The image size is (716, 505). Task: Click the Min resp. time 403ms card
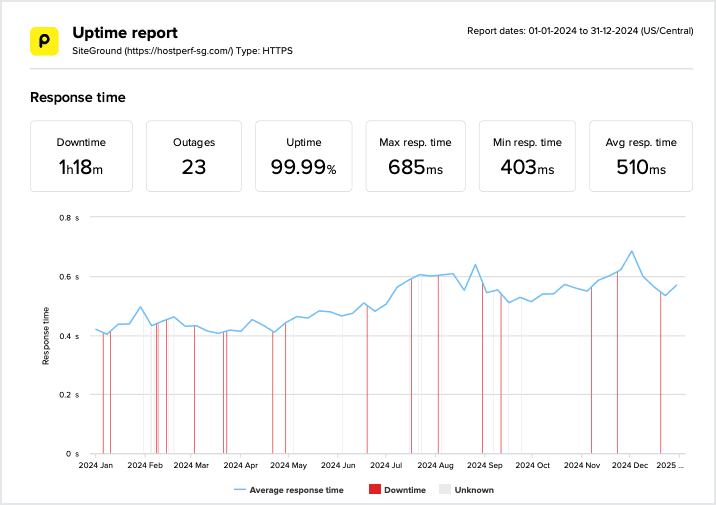[527, 156]
